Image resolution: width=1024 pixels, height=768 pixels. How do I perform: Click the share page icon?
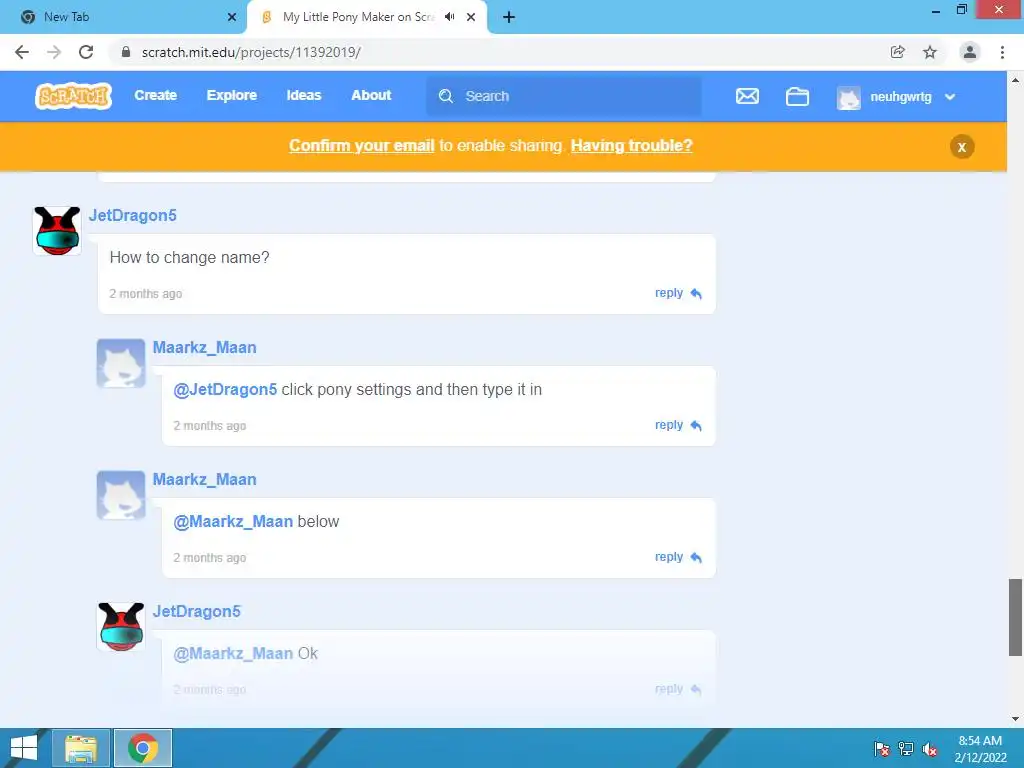point(897,52)
